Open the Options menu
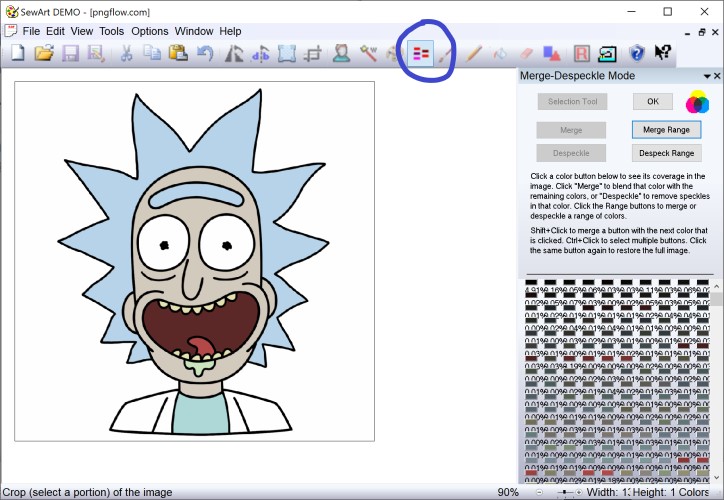724x500 pixels. point(150,31)
